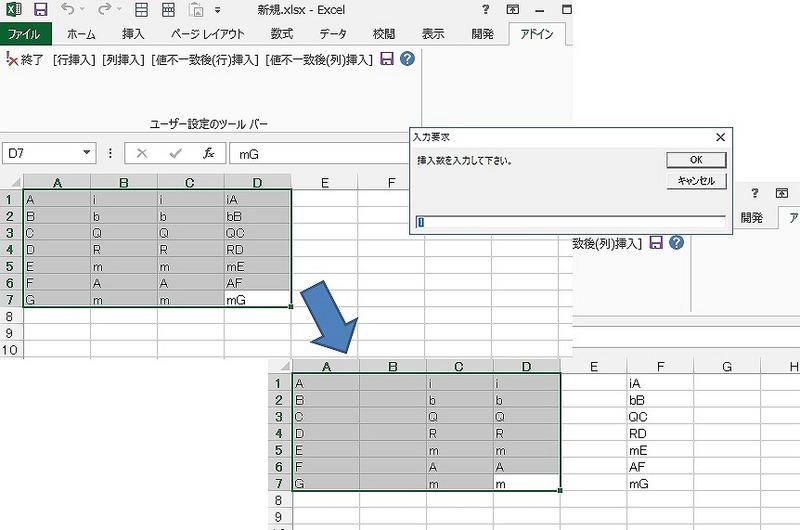
Task: Click the blue help icon in add-in toolbar
Action: tap(407, 60)
